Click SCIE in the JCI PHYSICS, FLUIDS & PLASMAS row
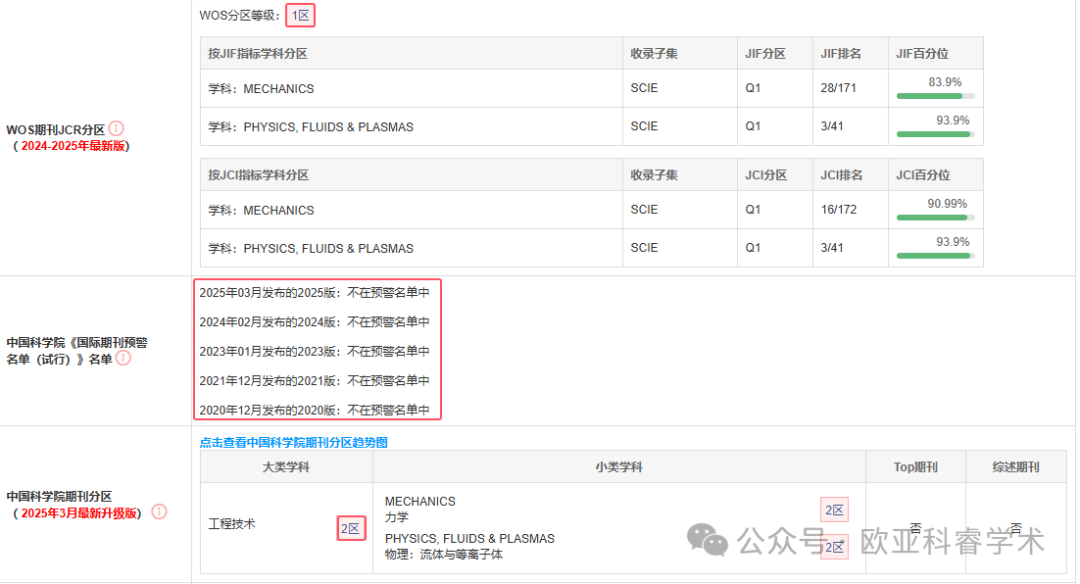 (644, 248)
